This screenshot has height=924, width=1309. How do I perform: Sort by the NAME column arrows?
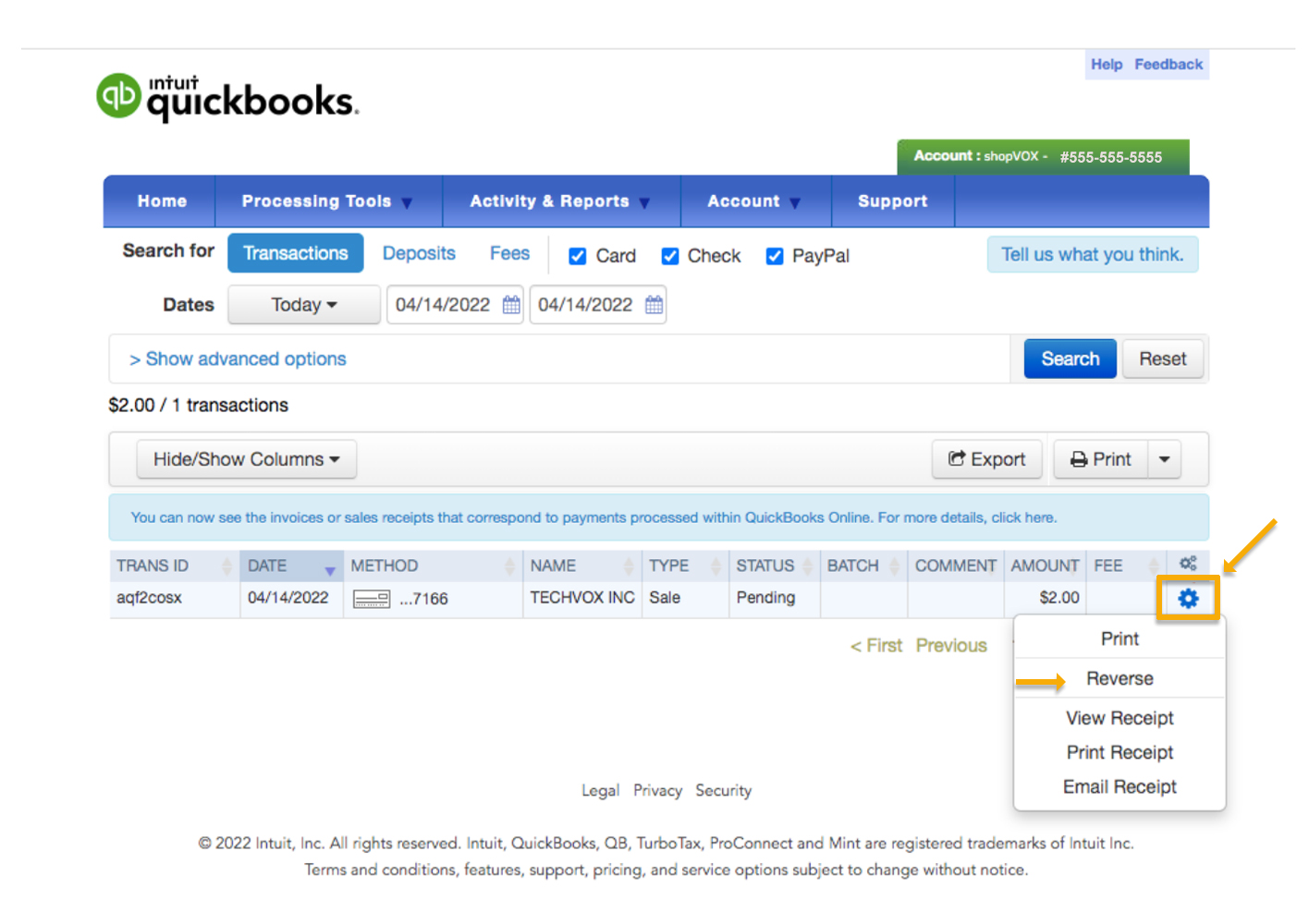coord(629,565)
